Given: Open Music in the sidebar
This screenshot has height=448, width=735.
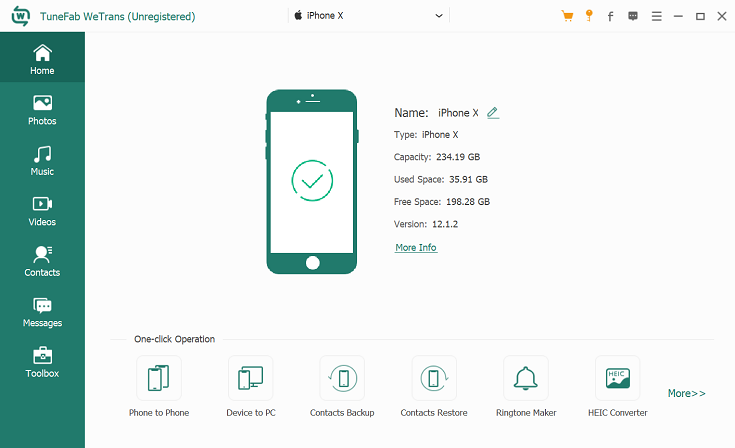Looking at the screenshot, I should [42, 161].
